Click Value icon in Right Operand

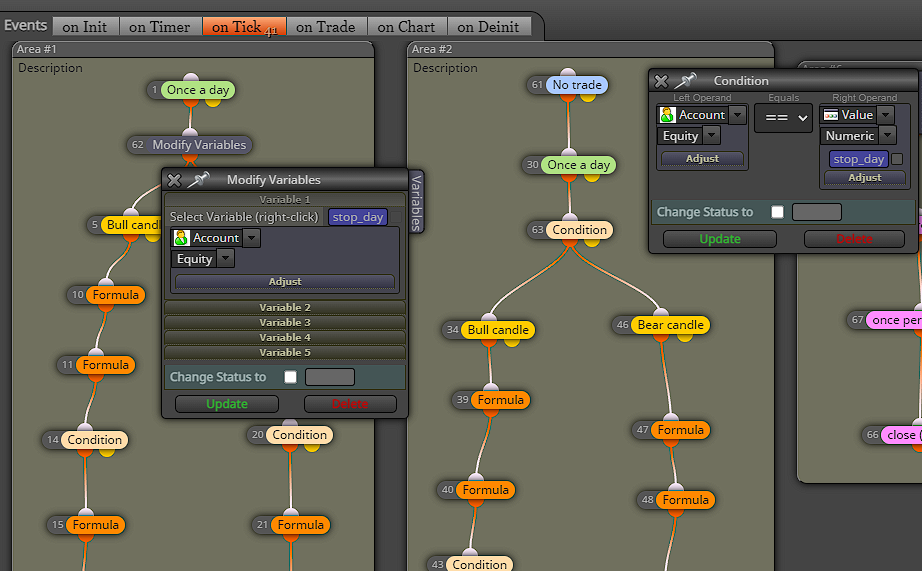point(830,115)
